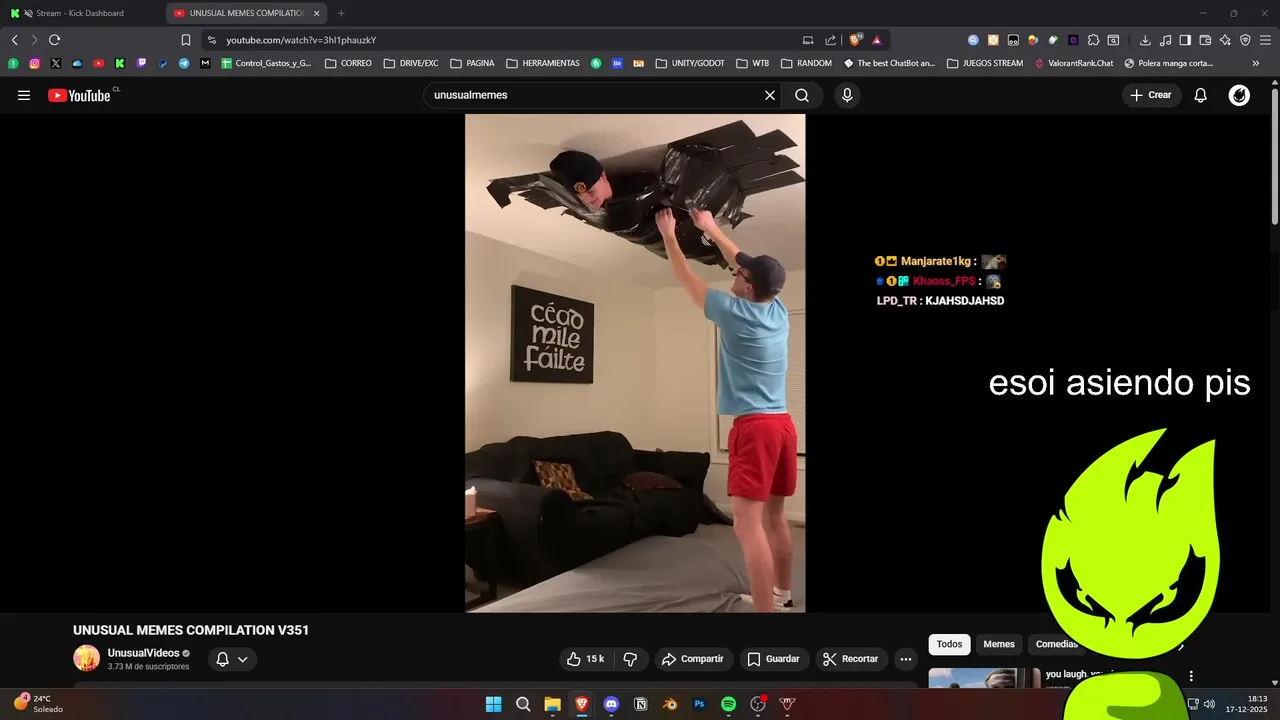
Task: Open the CORREO bookmarks folder
Action: tap(348, 63)
